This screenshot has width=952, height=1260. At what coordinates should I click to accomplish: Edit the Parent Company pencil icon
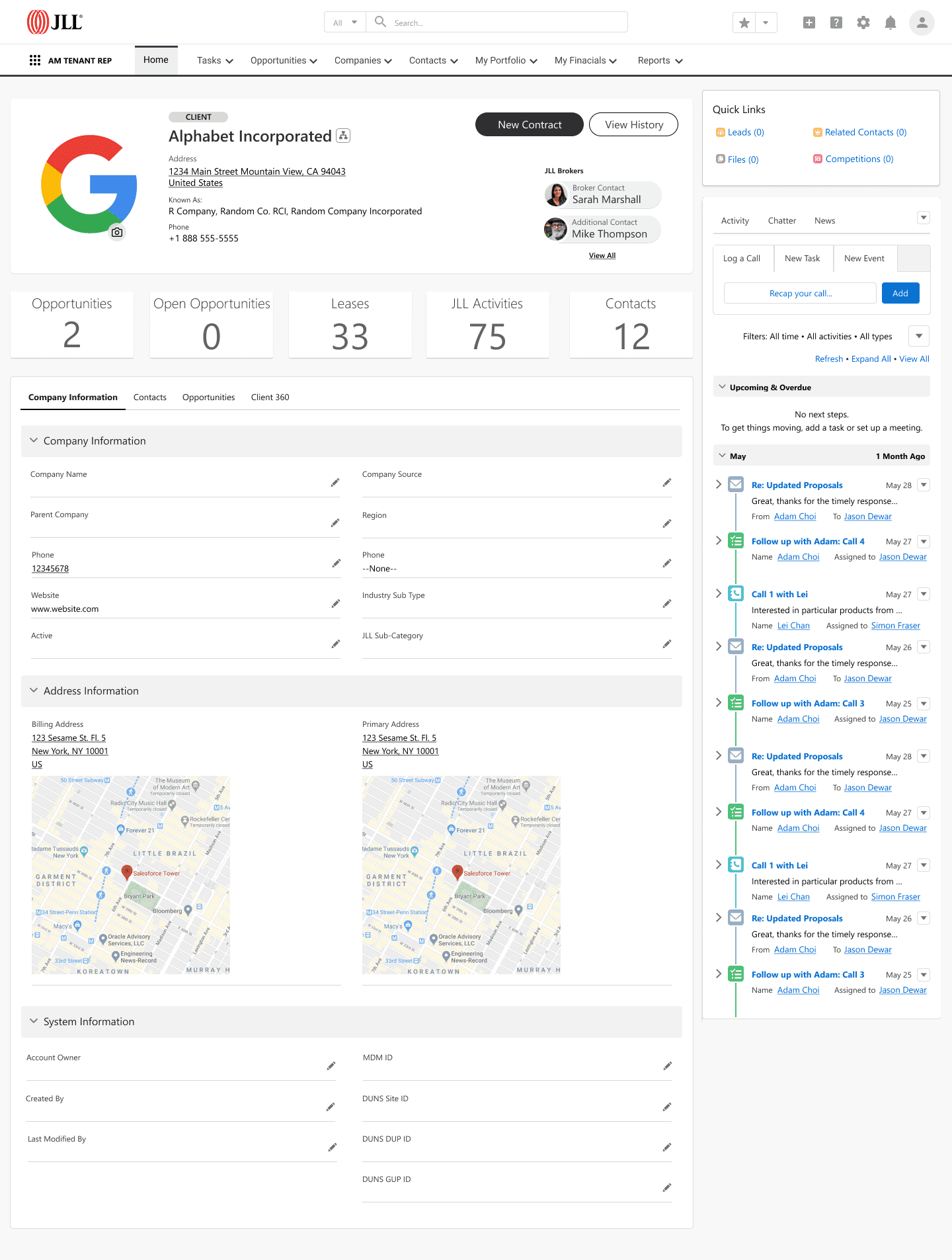coord(335,523)
